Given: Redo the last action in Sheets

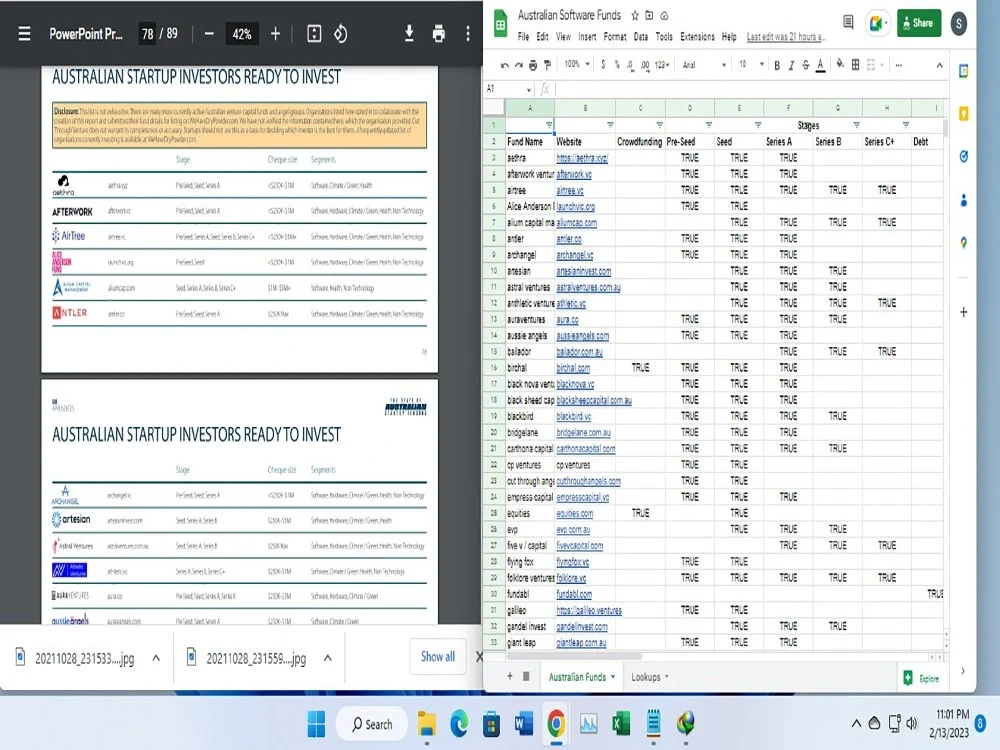Looking at the screenshot, I should (518, 64).
